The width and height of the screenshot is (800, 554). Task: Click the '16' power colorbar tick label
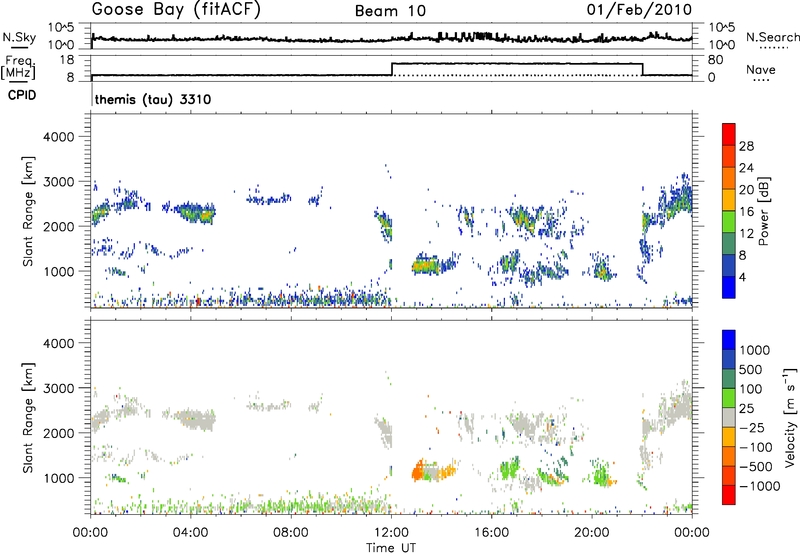tap(746, 212)
